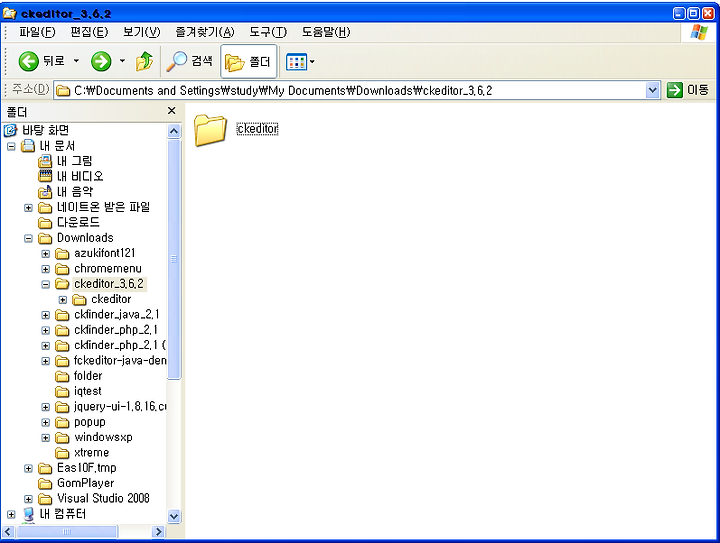Expand the azukifont121 folder
Viewport: 720px width, 543px height.
45,254
